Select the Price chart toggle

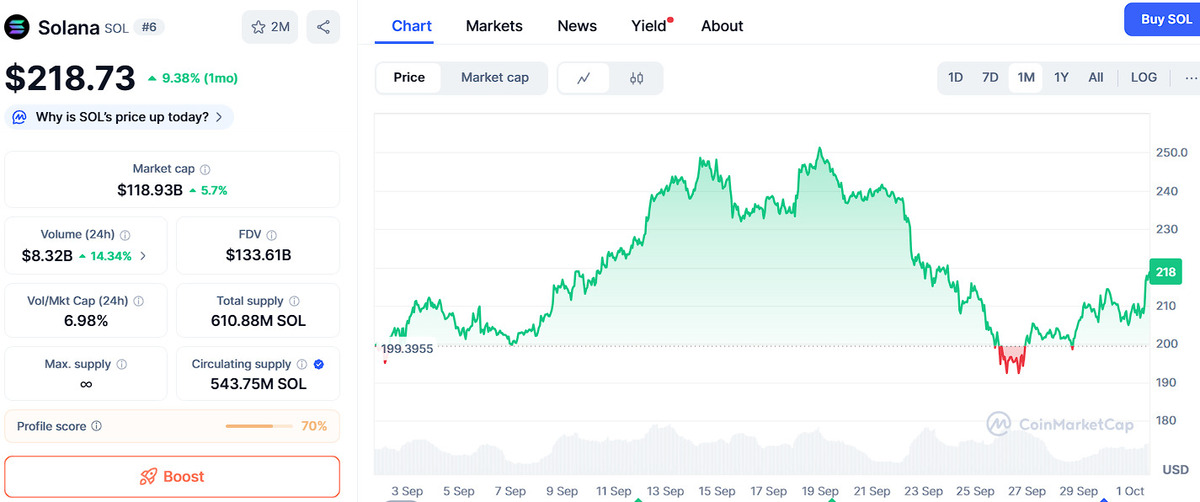[x=409, y=78]
